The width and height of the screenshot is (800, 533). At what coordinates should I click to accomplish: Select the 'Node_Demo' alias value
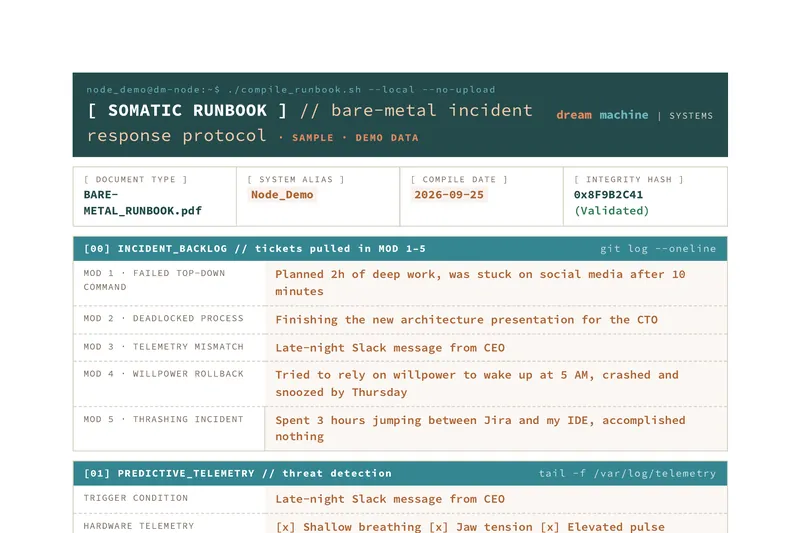[x=282, y=194]
